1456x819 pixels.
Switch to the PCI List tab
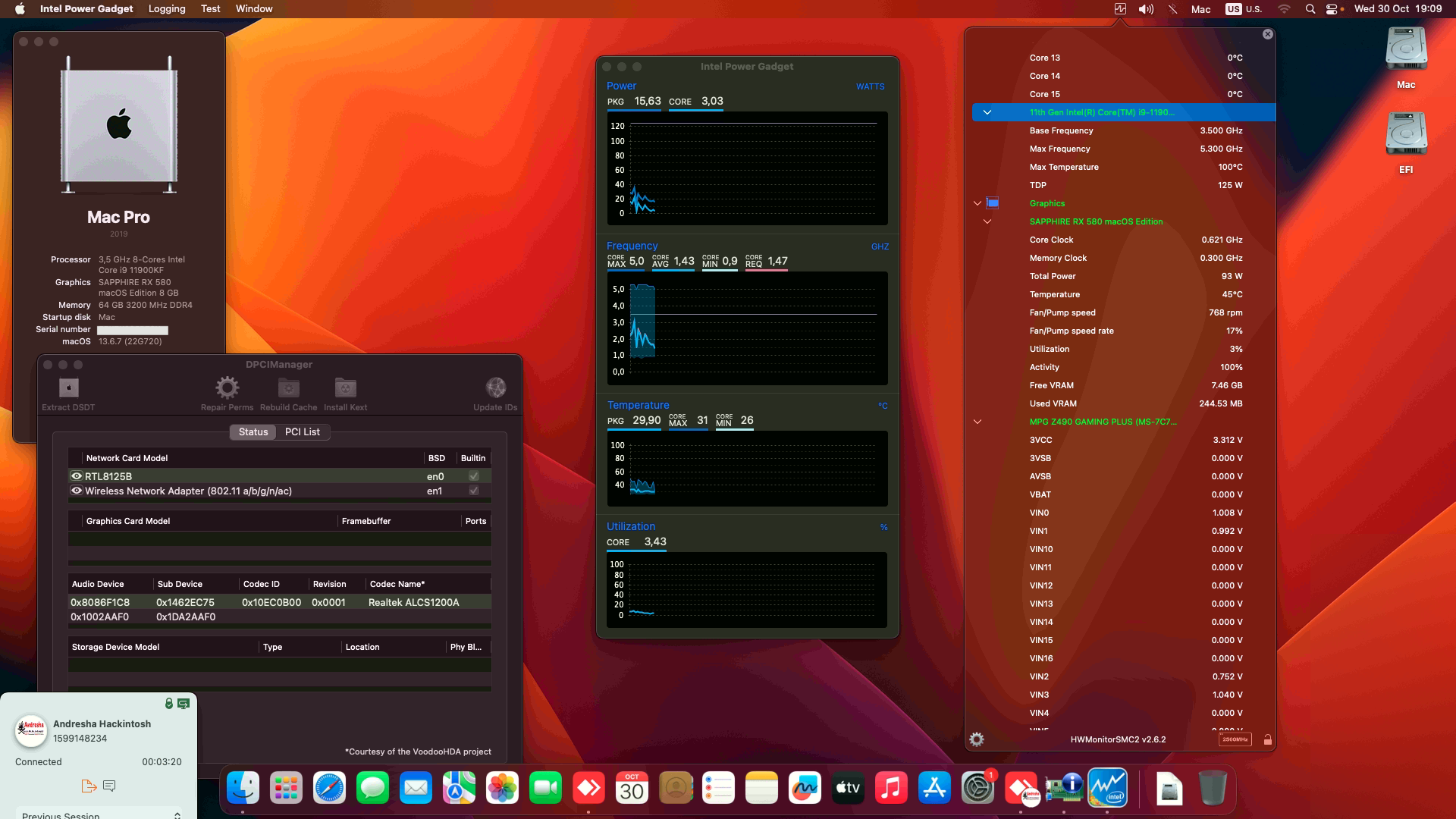tap(302, 431)
